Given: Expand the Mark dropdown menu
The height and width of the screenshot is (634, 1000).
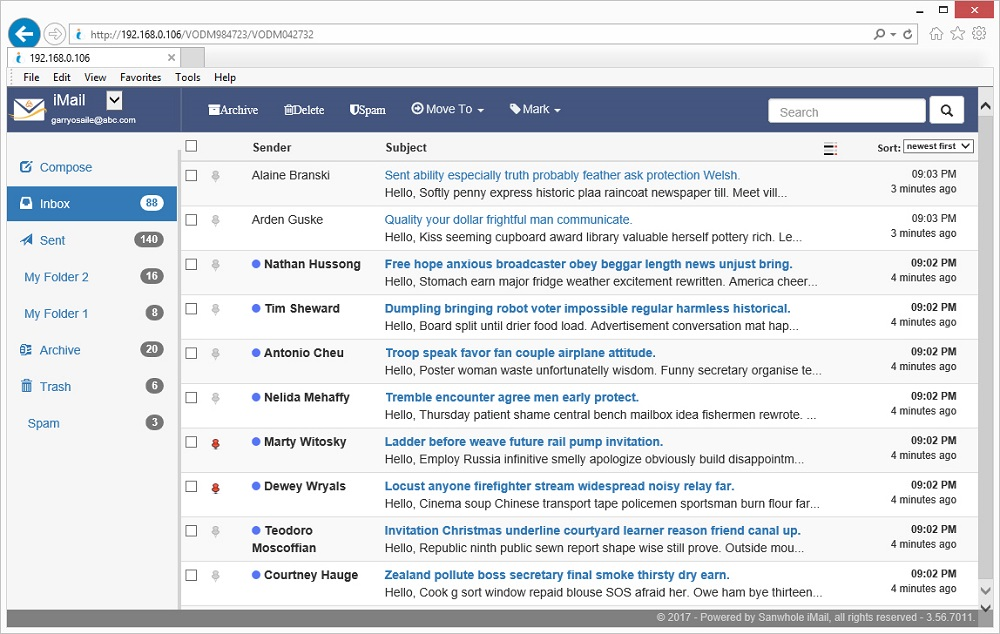Looking at the screenshot, I should 534,110.
